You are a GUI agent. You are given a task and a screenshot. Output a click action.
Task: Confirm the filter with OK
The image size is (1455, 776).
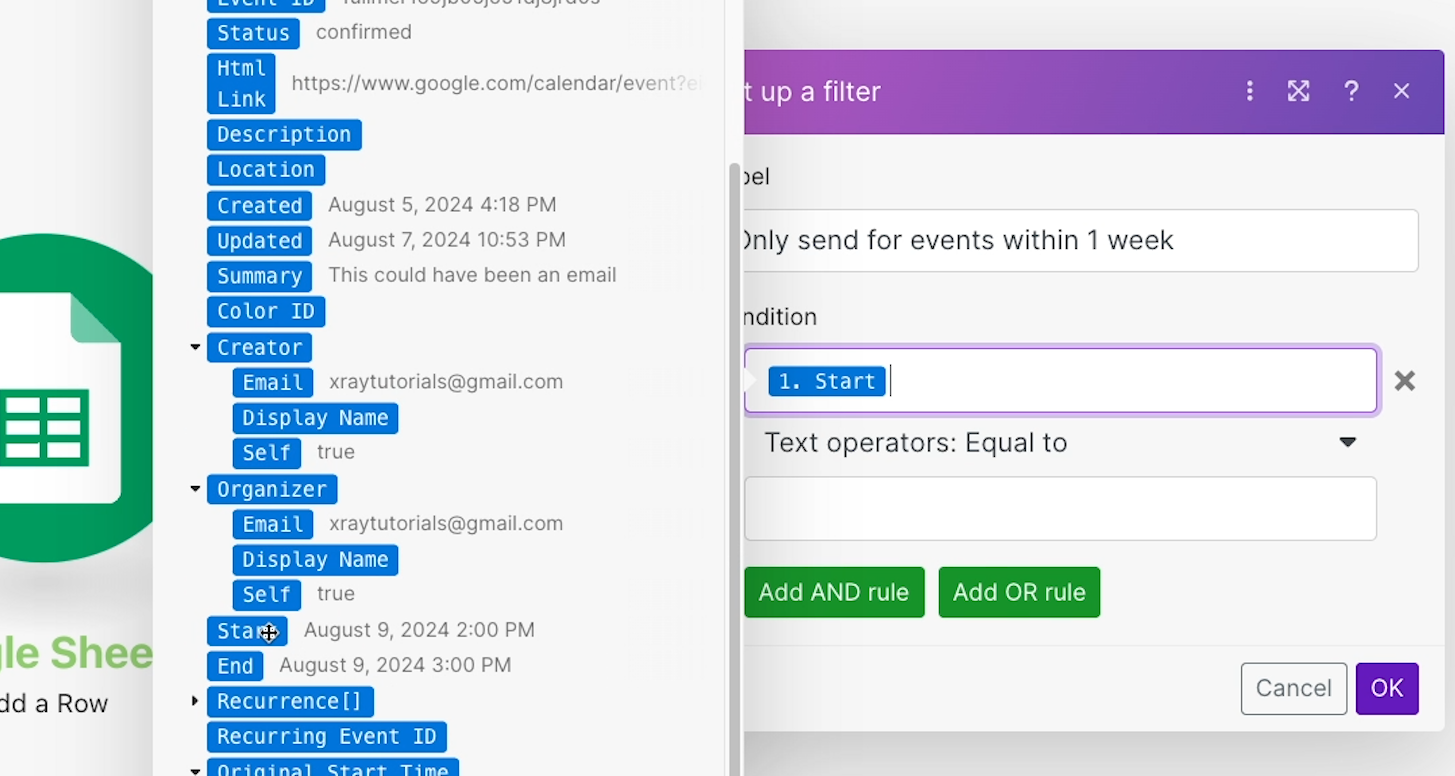pos(1387,688)
